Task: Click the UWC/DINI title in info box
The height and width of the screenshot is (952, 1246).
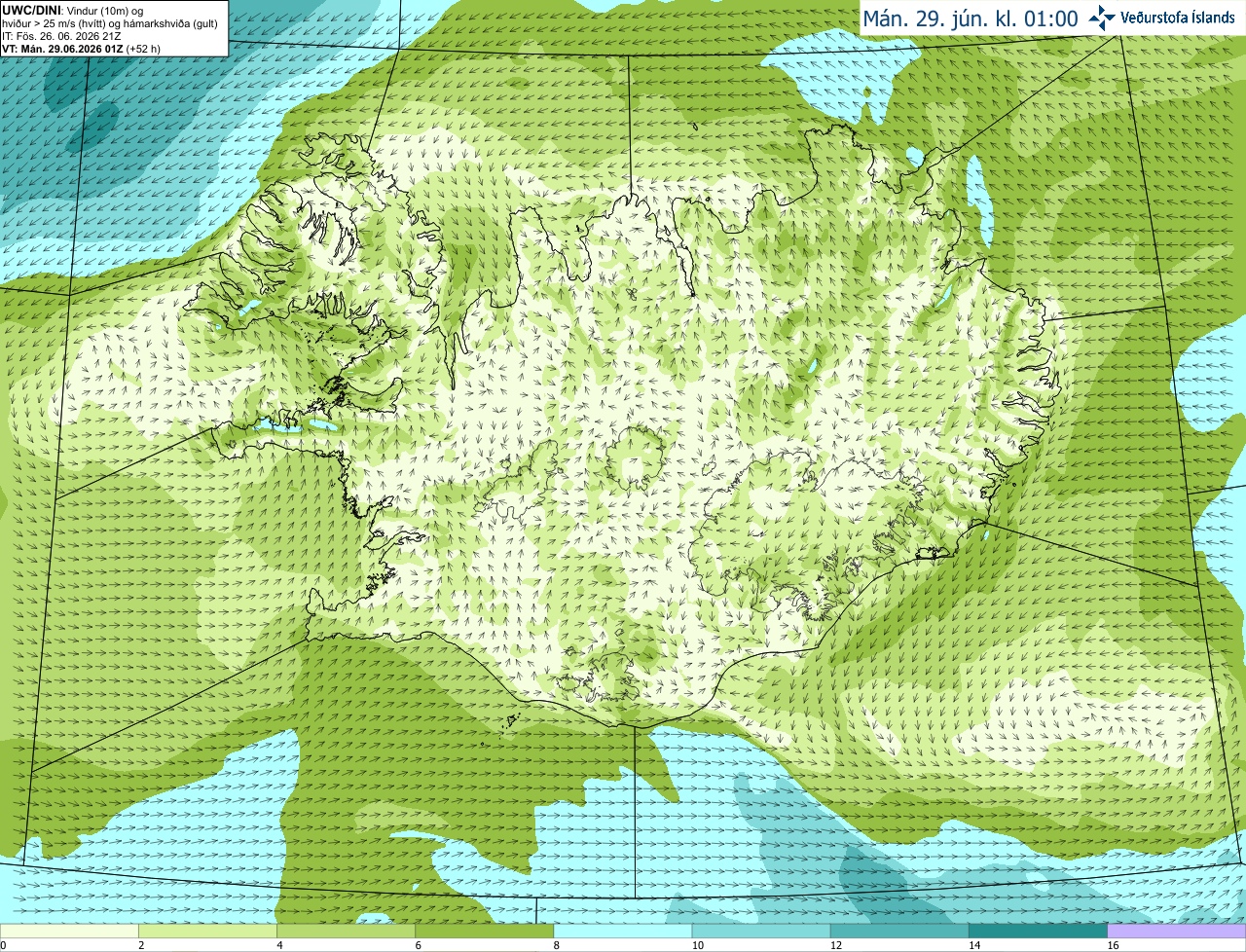Action: [30, 10]
